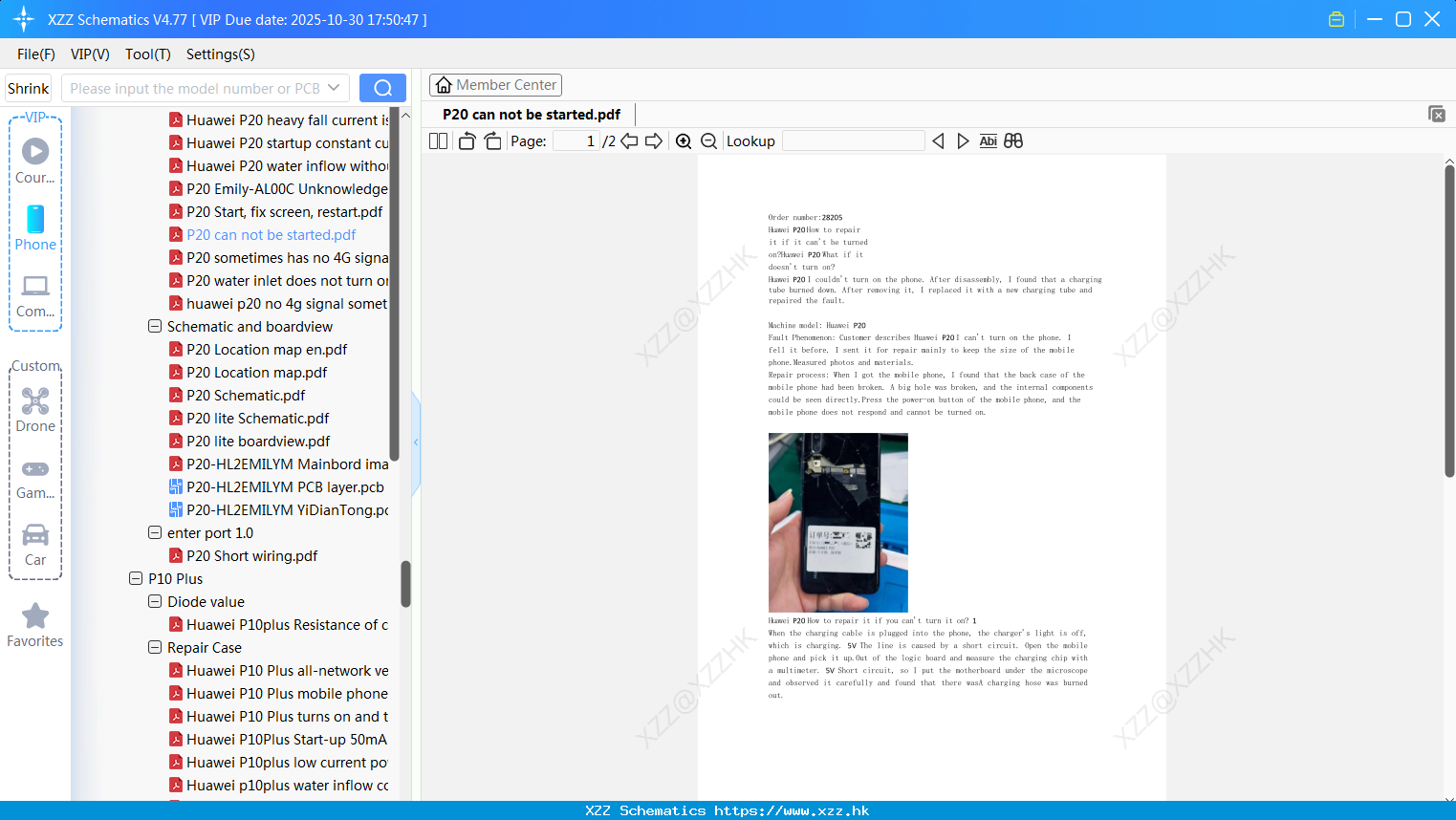Find next lookup result

963,140
